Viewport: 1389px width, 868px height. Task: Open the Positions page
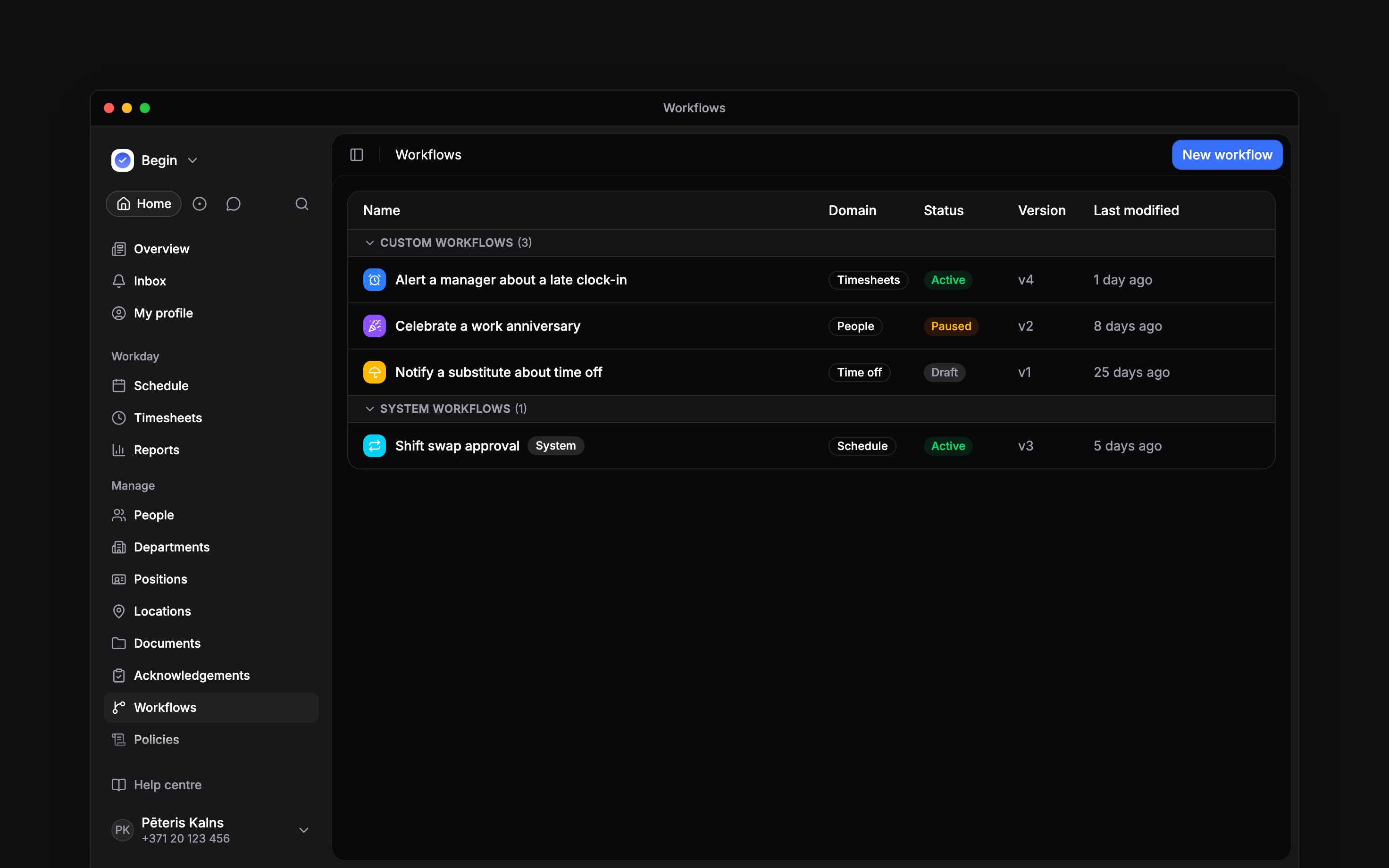[211, 579]
